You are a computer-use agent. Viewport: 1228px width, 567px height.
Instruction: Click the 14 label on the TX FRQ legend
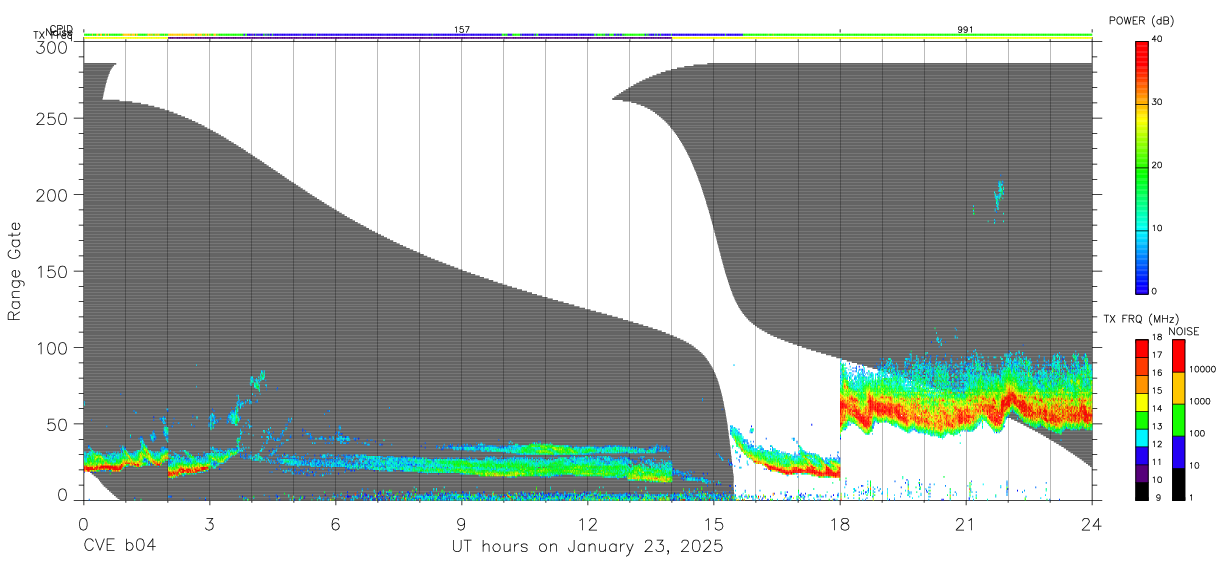click(1157, 409)
